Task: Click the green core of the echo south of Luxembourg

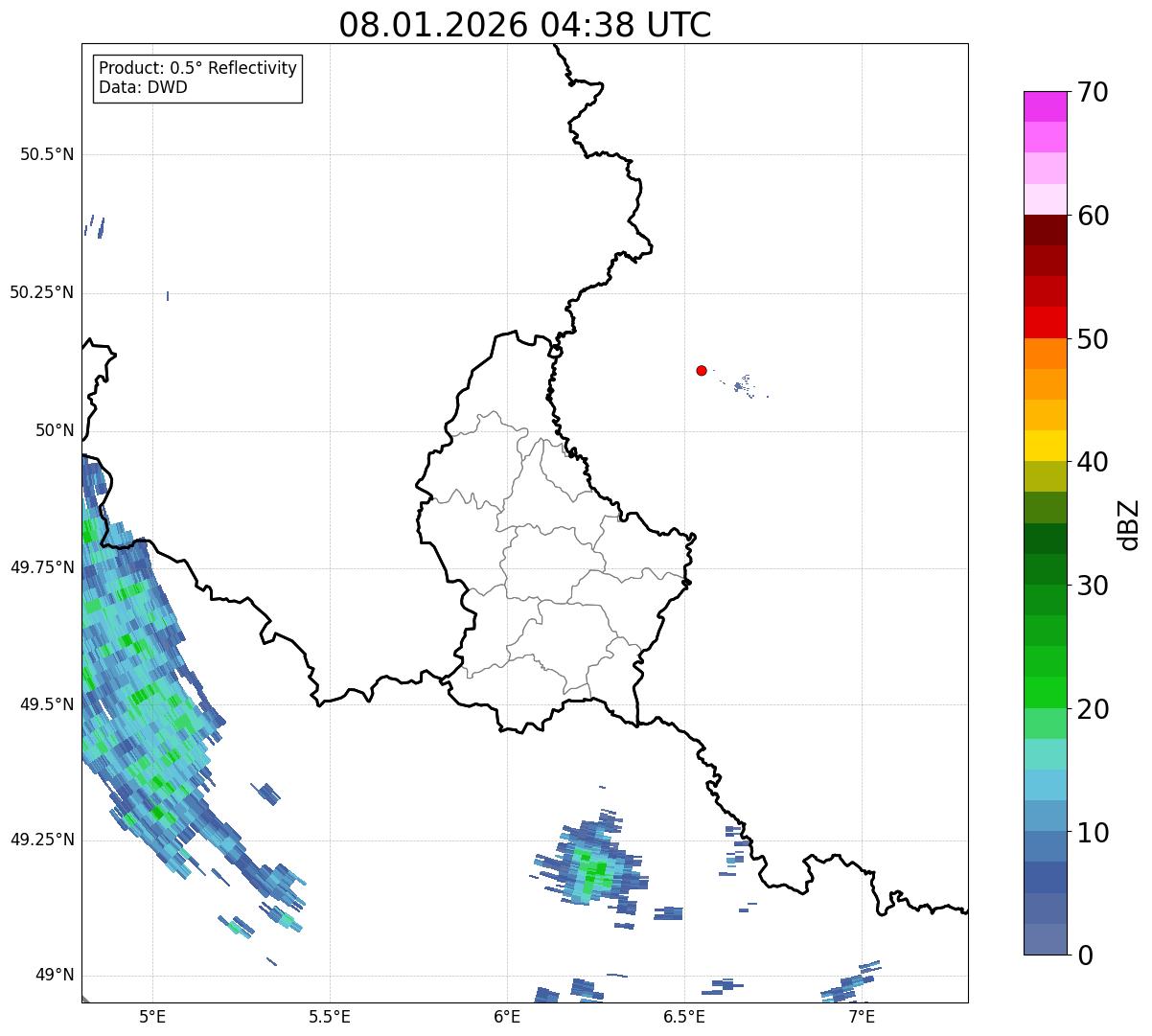Action: pos(593,870)
